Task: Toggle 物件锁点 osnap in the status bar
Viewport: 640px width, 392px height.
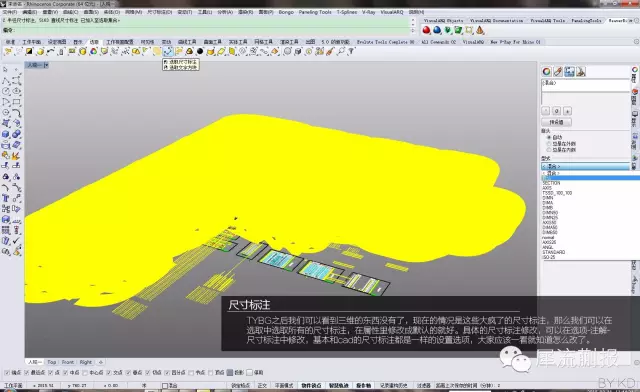Action: [311, 385]
